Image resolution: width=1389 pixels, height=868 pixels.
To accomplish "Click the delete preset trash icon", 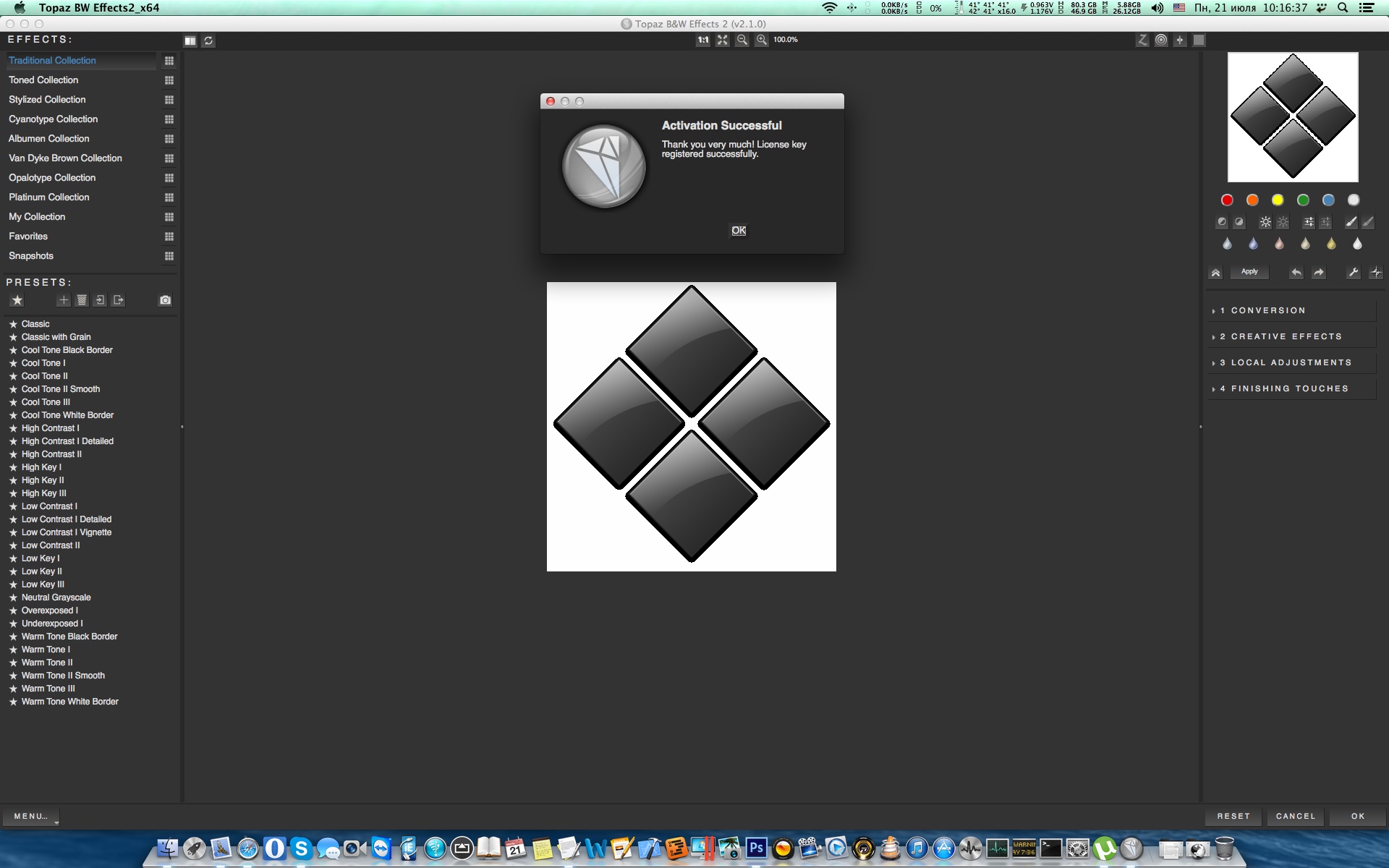I will coord(82,300).
